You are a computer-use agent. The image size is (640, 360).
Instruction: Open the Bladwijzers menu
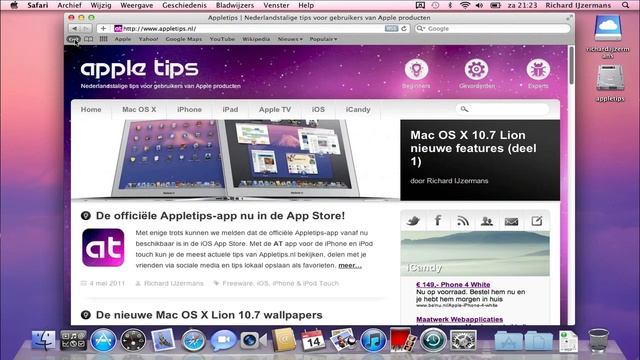pyautogui.click(x=235, y=5)
